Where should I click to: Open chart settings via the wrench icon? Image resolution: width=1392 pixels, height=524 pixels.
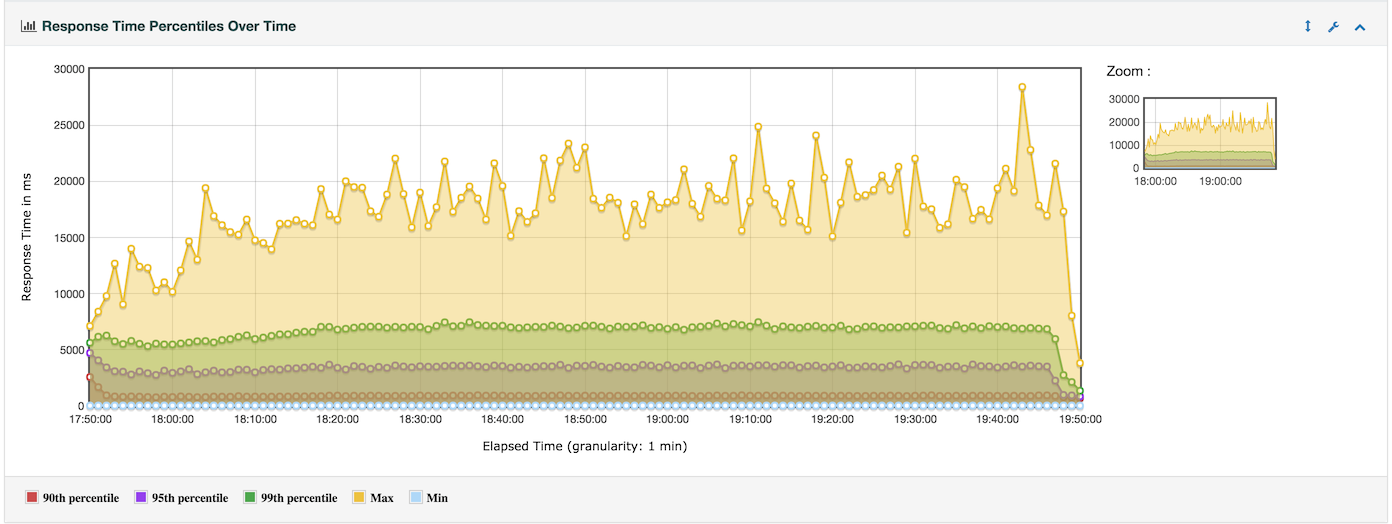(1333, 26)
